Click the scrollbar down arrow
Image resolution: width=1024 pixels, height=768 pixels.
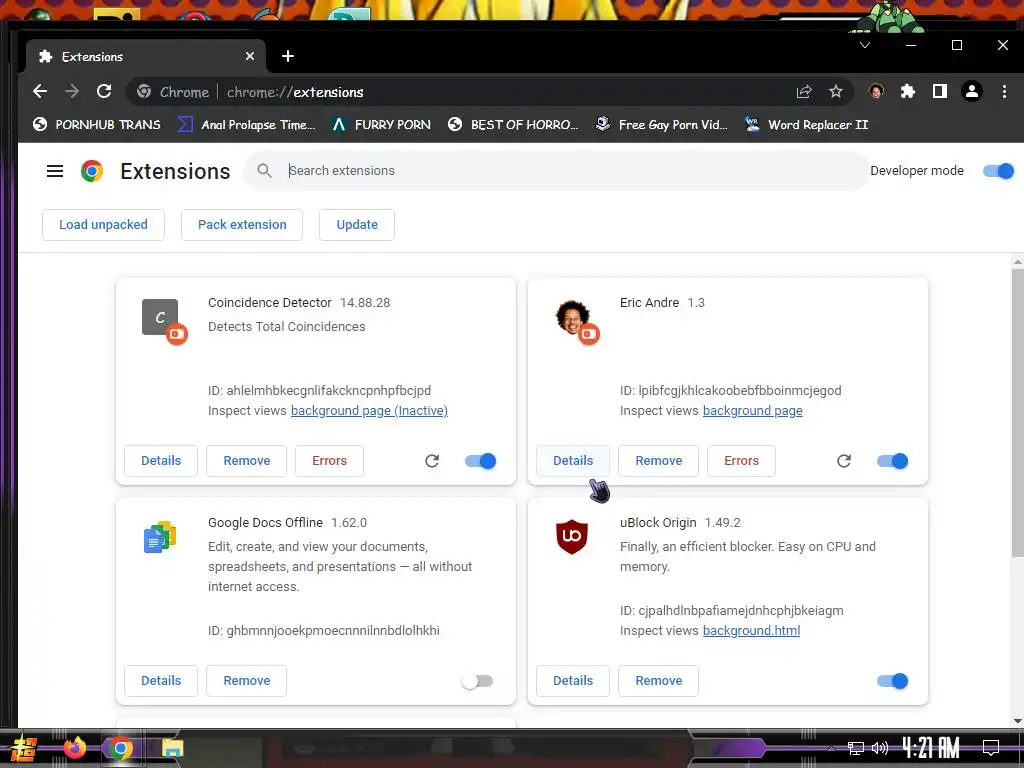coord(1017,722)
